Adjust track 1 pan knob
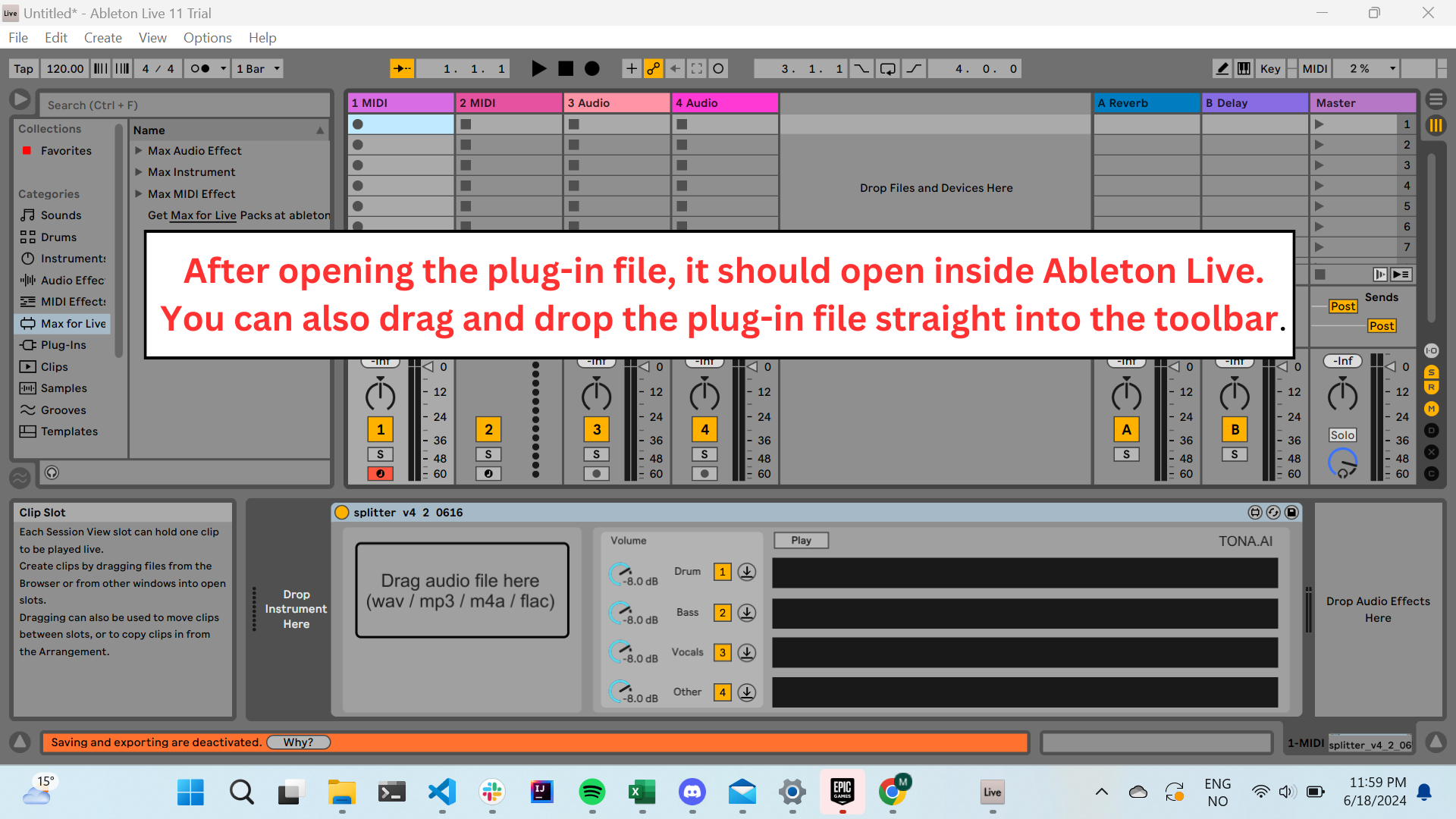1456x819 pixels. point(381,394)
